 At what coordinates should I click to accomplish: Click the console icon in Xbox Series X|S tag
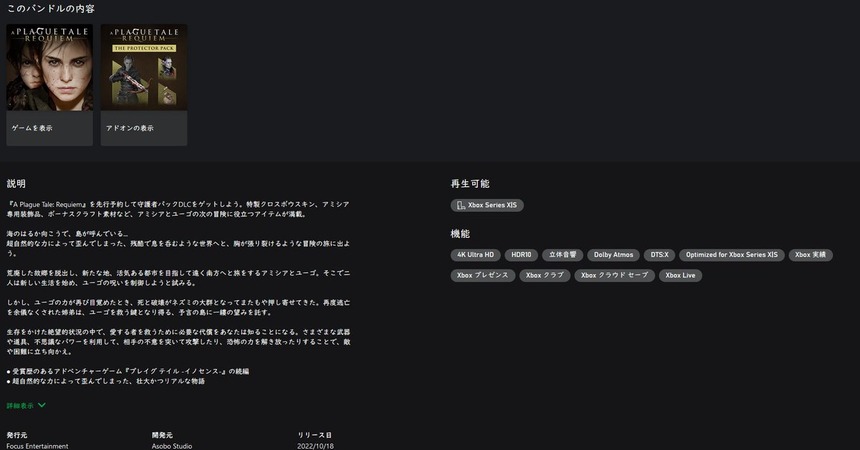[461, 205]
